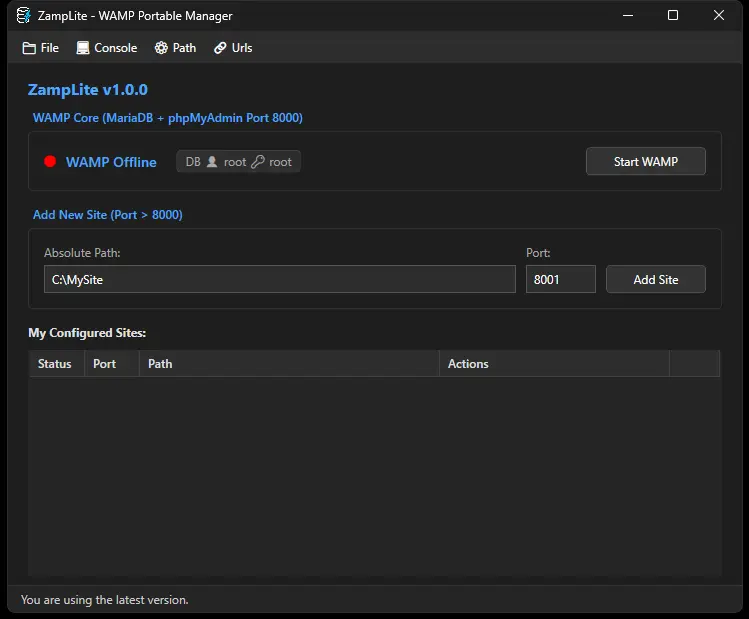Maximize the ZampLite window

point(673,15)
